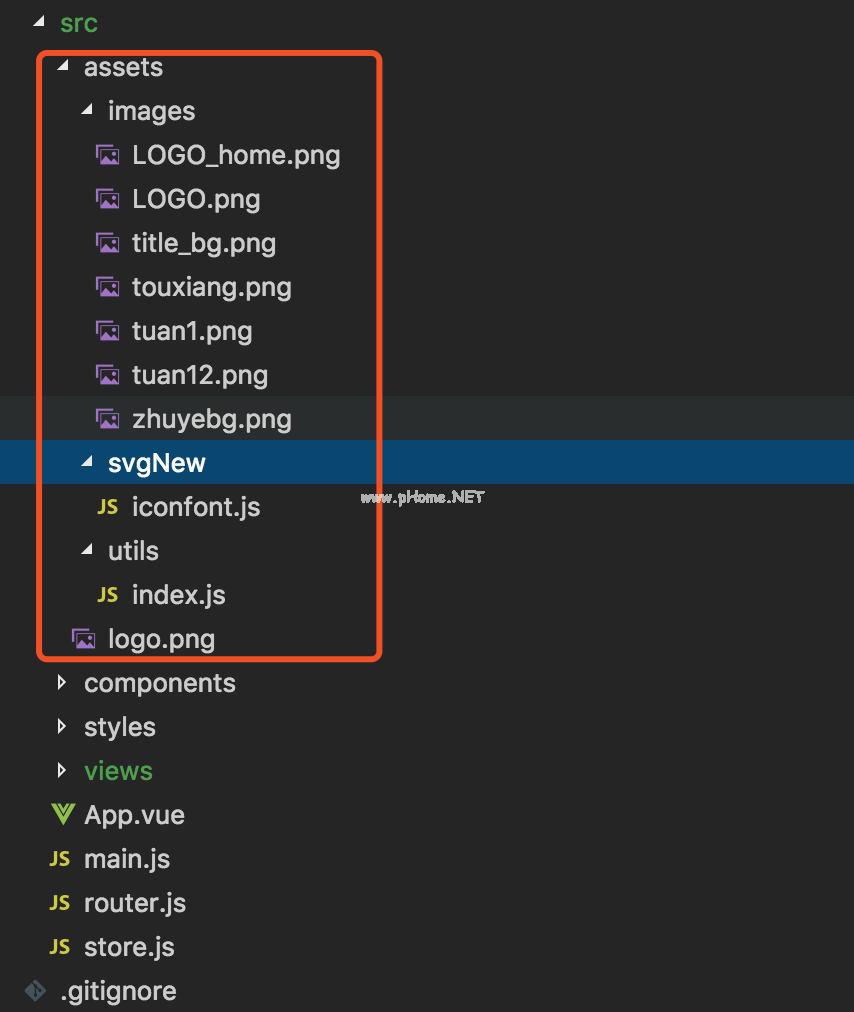Expand the styles folder arrow
Viewport: 854px width, 1012px height.
point(62,727)
